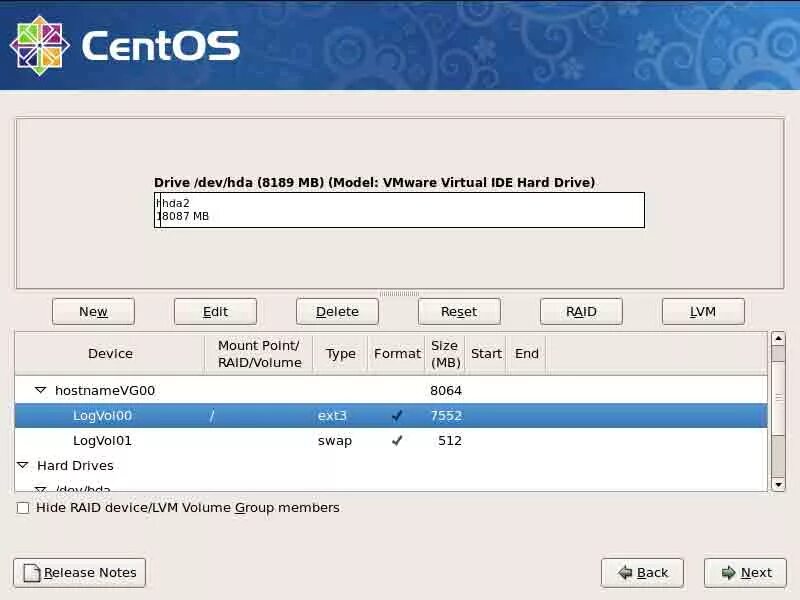The height and width of the screenshot is (600, 800).
Task: Click the swap type cell
Action: [x=335, y=440]
